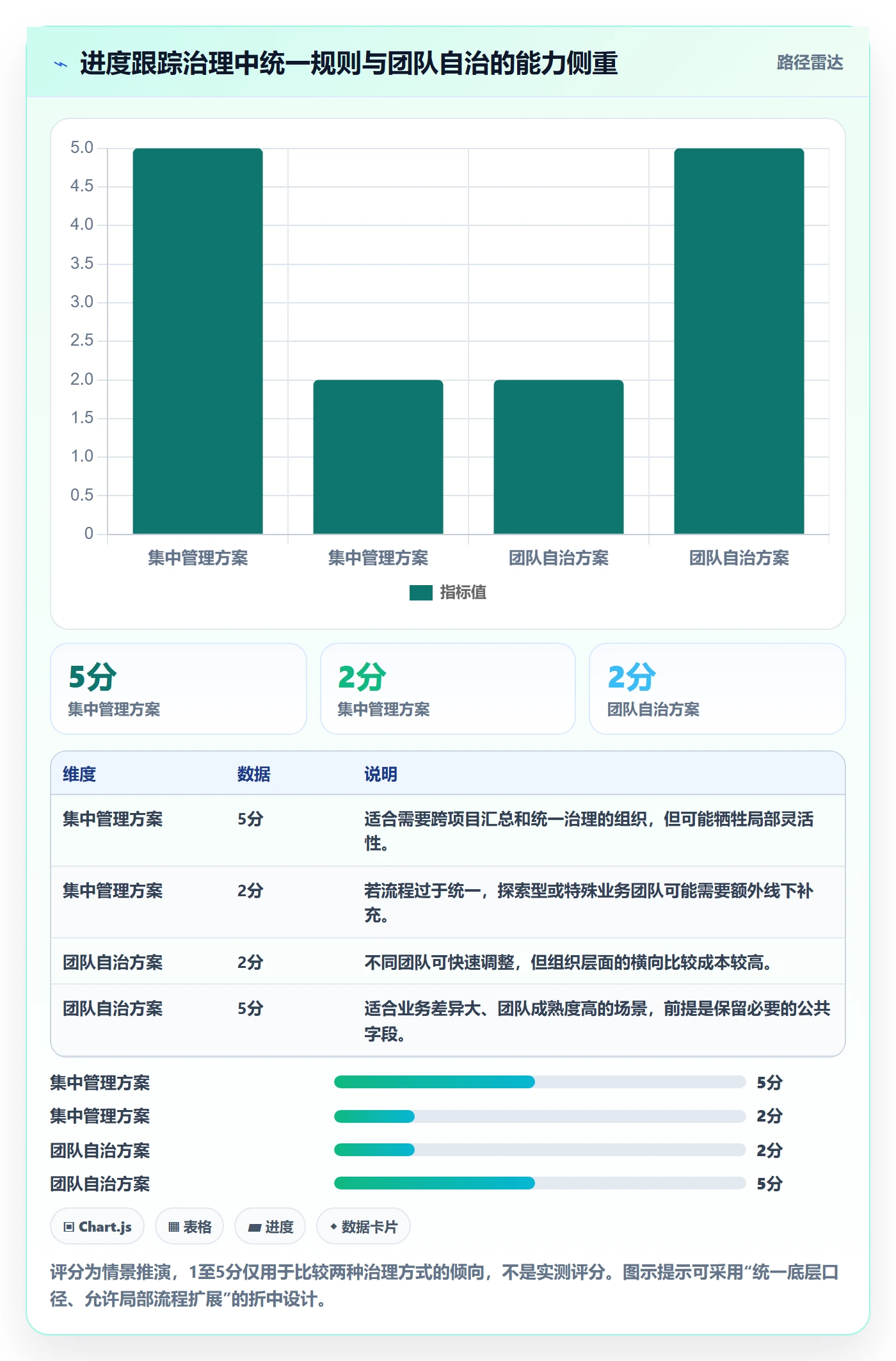This screenshot has height=1361, width=896.
Task: Select the description starting 适合业务差异大
Action: click(597, 1021)
